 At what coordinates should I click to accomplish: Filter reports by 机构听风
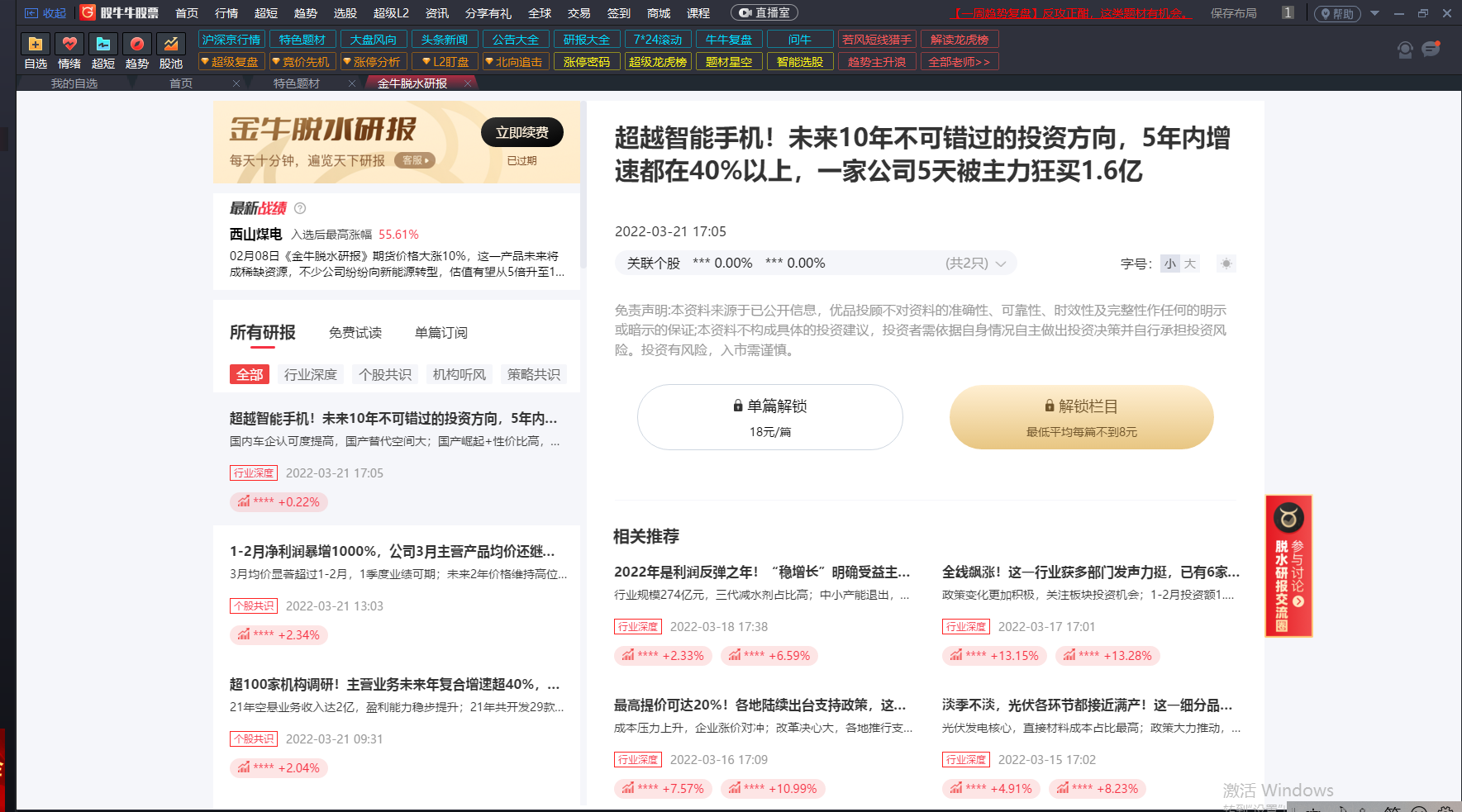(460, 374)
